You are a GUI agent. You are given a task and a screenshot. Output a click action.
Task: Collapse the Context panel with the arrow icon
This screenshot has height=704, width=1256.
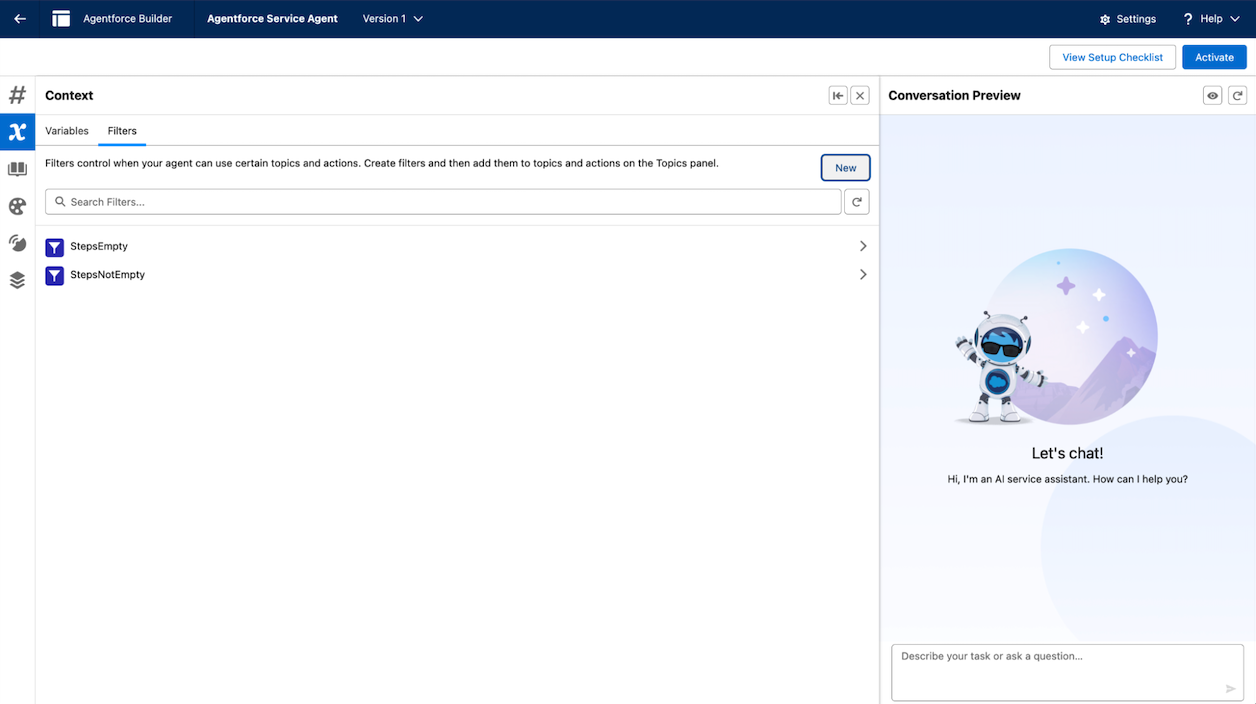(x=838, y=94)
